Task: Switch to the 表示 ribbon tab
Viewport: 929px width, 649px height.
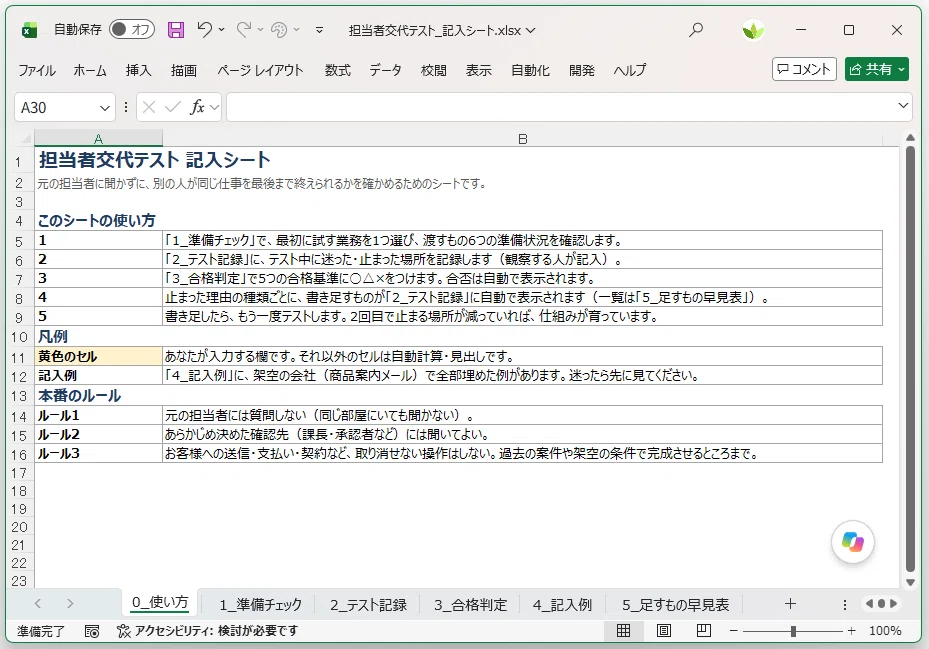Action: 479,70
